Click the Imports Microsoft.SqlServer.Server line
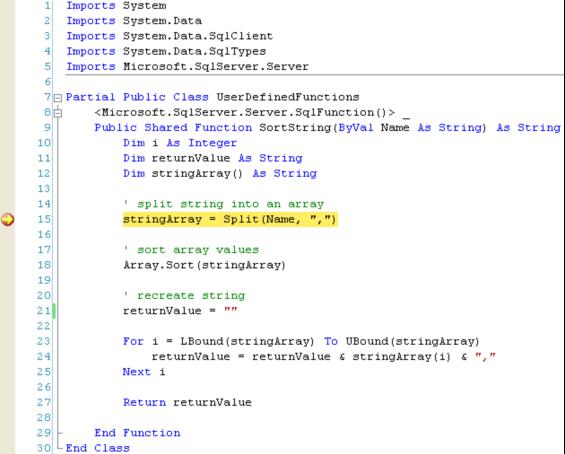 (187, 67)
